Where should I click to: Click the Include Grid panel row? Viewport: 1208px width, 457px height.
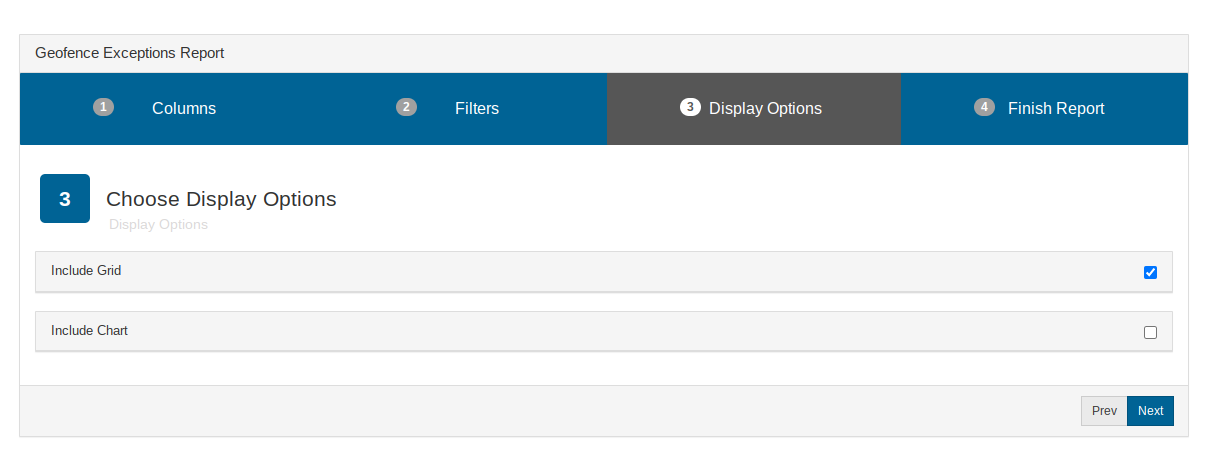point(604,272)
